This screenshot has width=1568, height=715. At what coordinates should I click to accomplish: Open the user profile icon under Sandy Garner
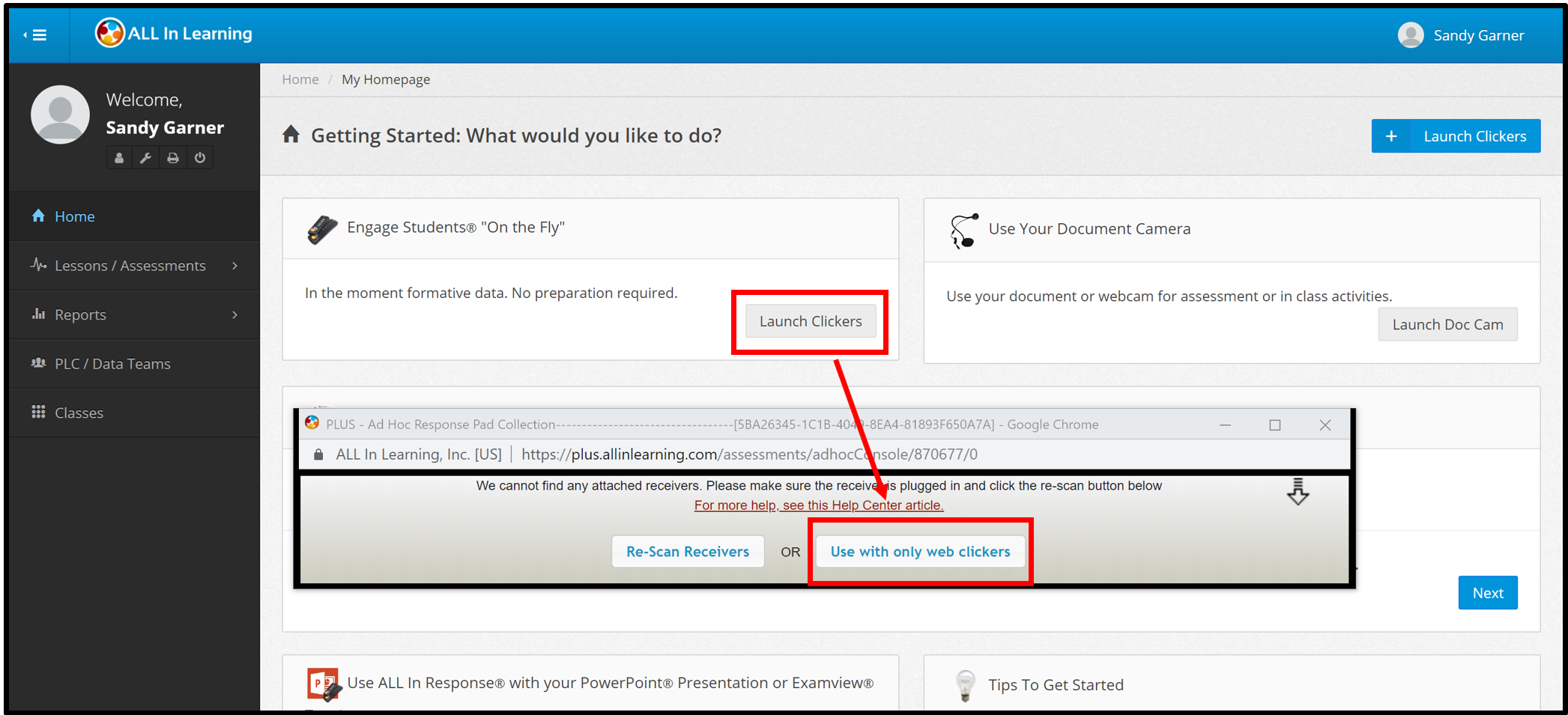(x=118, y=158)
